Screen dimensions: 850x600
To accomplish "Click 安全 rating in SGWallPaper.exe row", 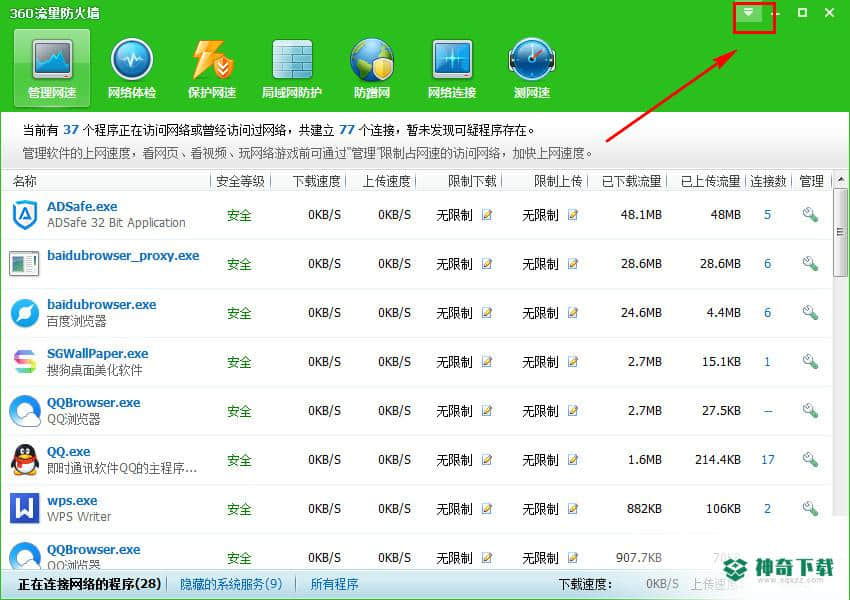I will (239, 362).
